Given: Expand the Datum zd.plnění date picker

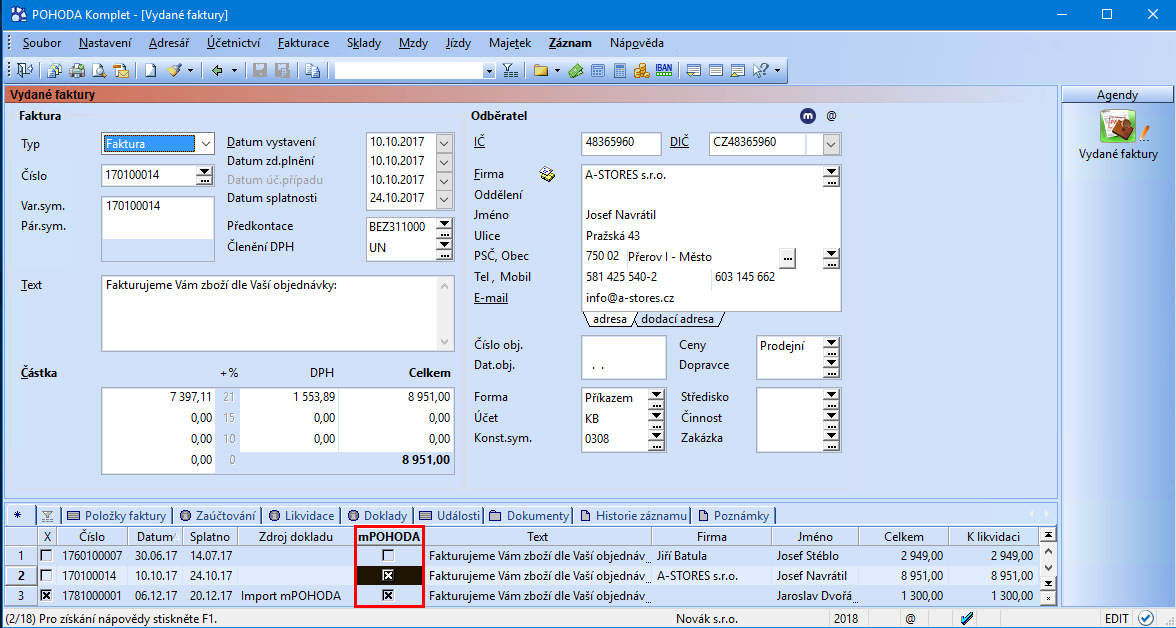Looking at the screenshot, I should tap(445, 161).
